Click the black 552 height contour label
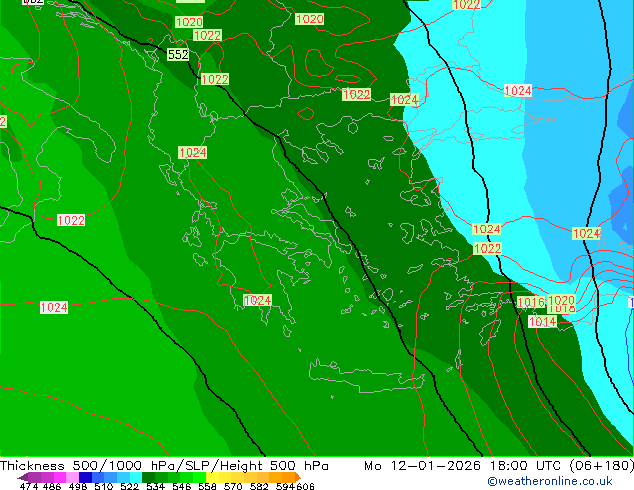Image resolution: width=634 pixels, height=490 pixels. tap(178, 54)
